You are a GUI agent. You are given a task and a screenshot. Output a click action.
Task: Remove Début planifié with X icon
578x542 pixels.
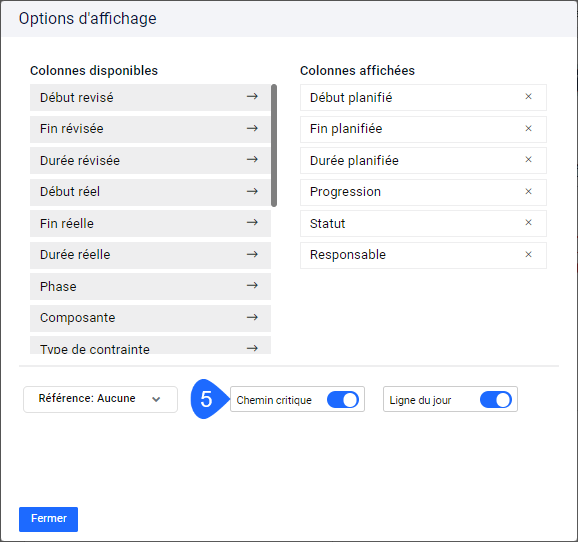tap(528, 97)
